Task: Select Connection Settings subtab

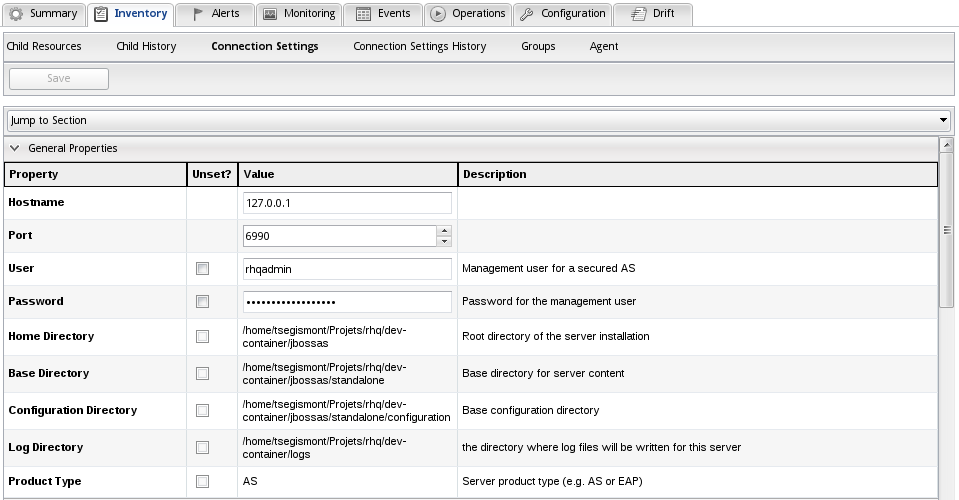Action: [265, 46]
